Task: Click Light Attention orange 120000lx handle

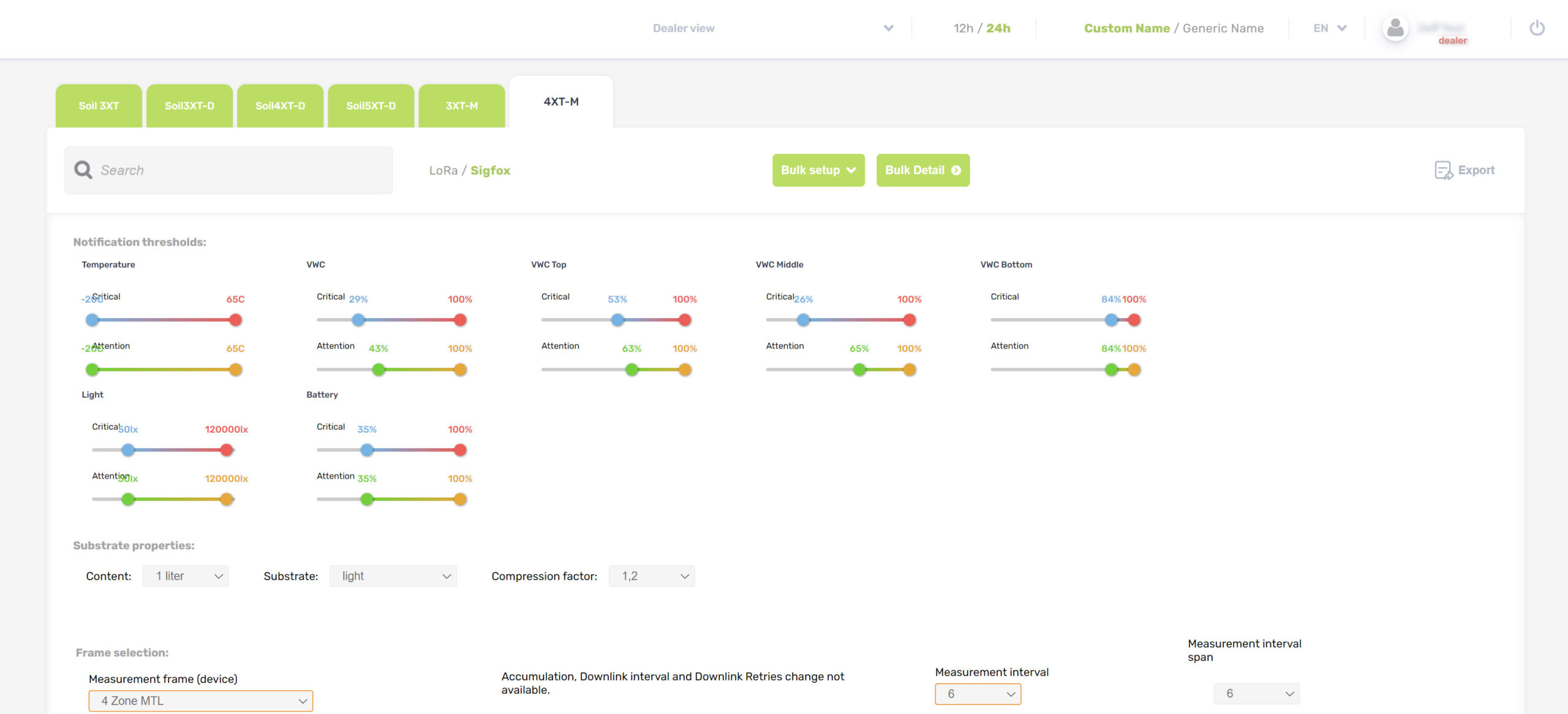Action: pos(227,499)
